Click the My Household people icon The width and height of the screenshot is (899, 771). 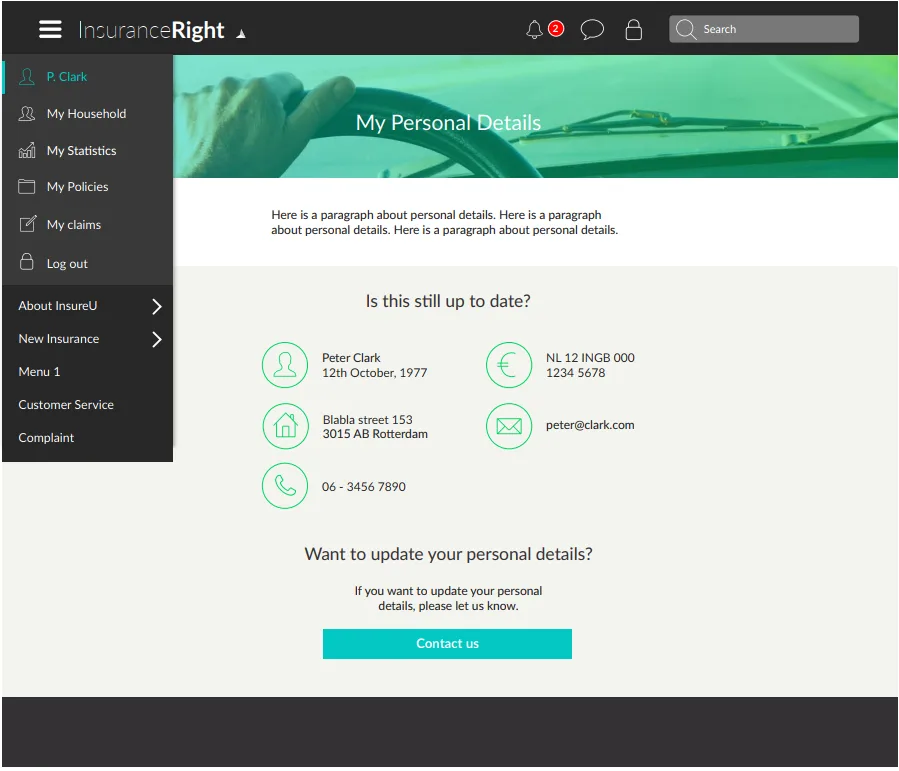point(27,114)
